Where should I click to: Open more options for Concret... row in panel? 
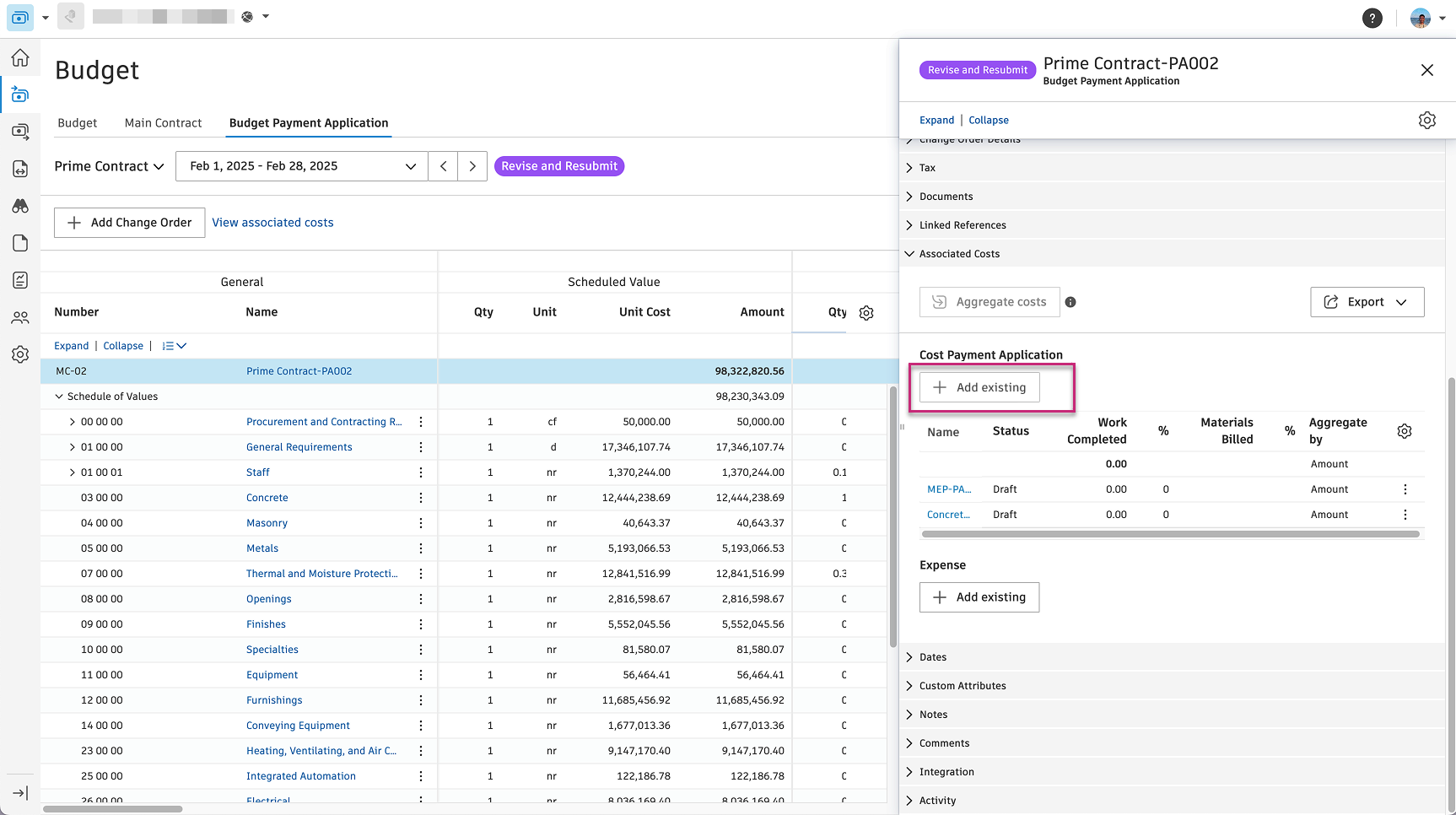[1405, 515]
